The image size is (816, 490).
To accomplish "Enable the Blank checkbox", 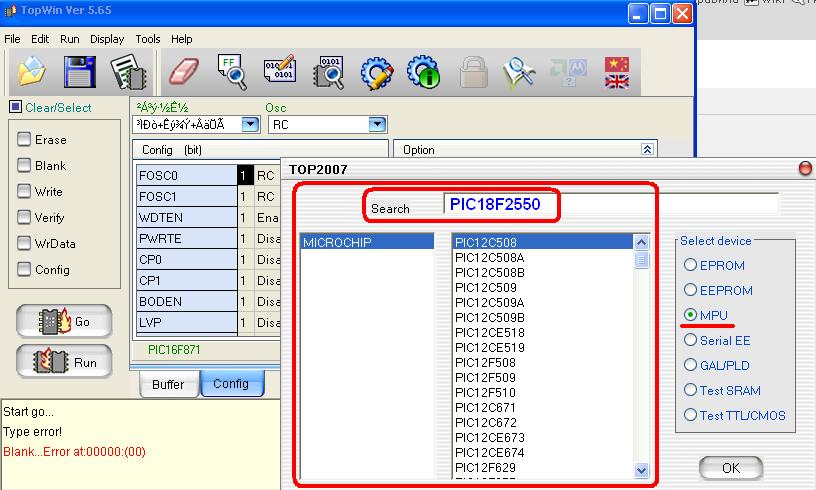I will (24, 165).
